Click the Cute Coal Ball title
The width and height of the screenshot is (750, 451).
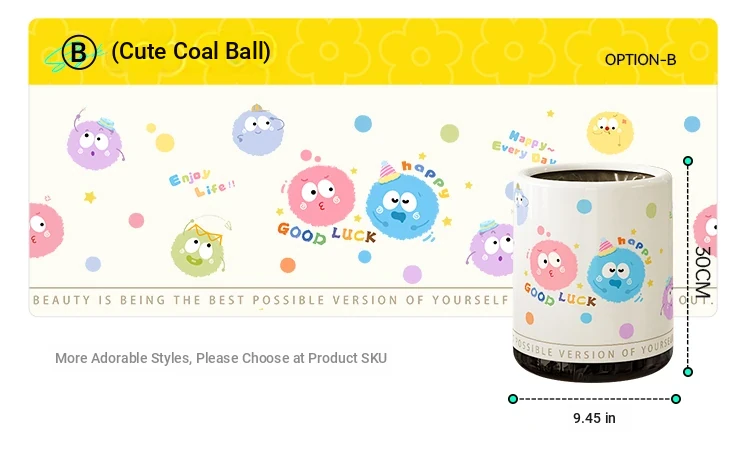[191, 51]
